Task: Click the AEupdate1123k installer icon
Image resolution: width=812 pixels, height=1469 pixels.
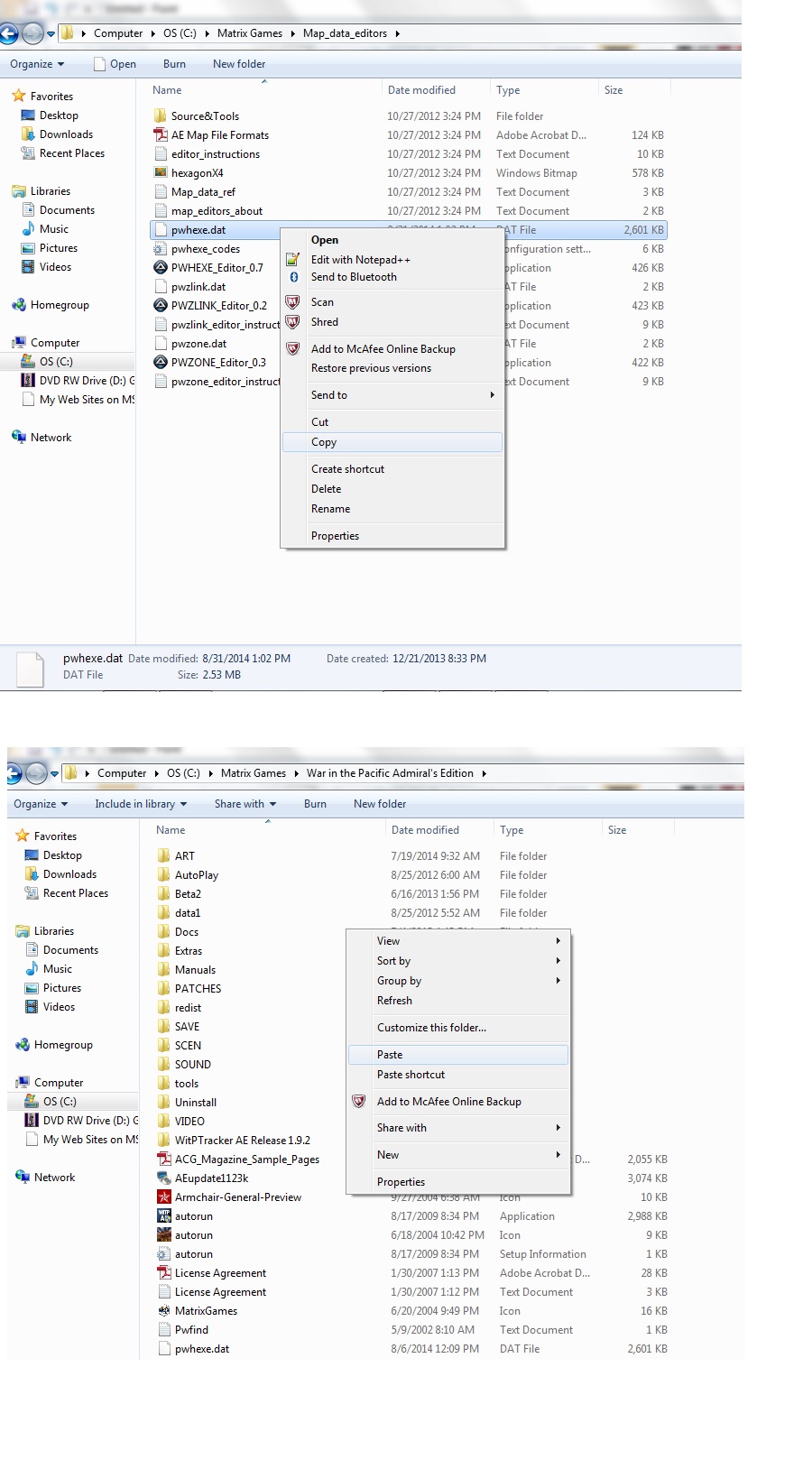Action: (x=164, y=1178)
